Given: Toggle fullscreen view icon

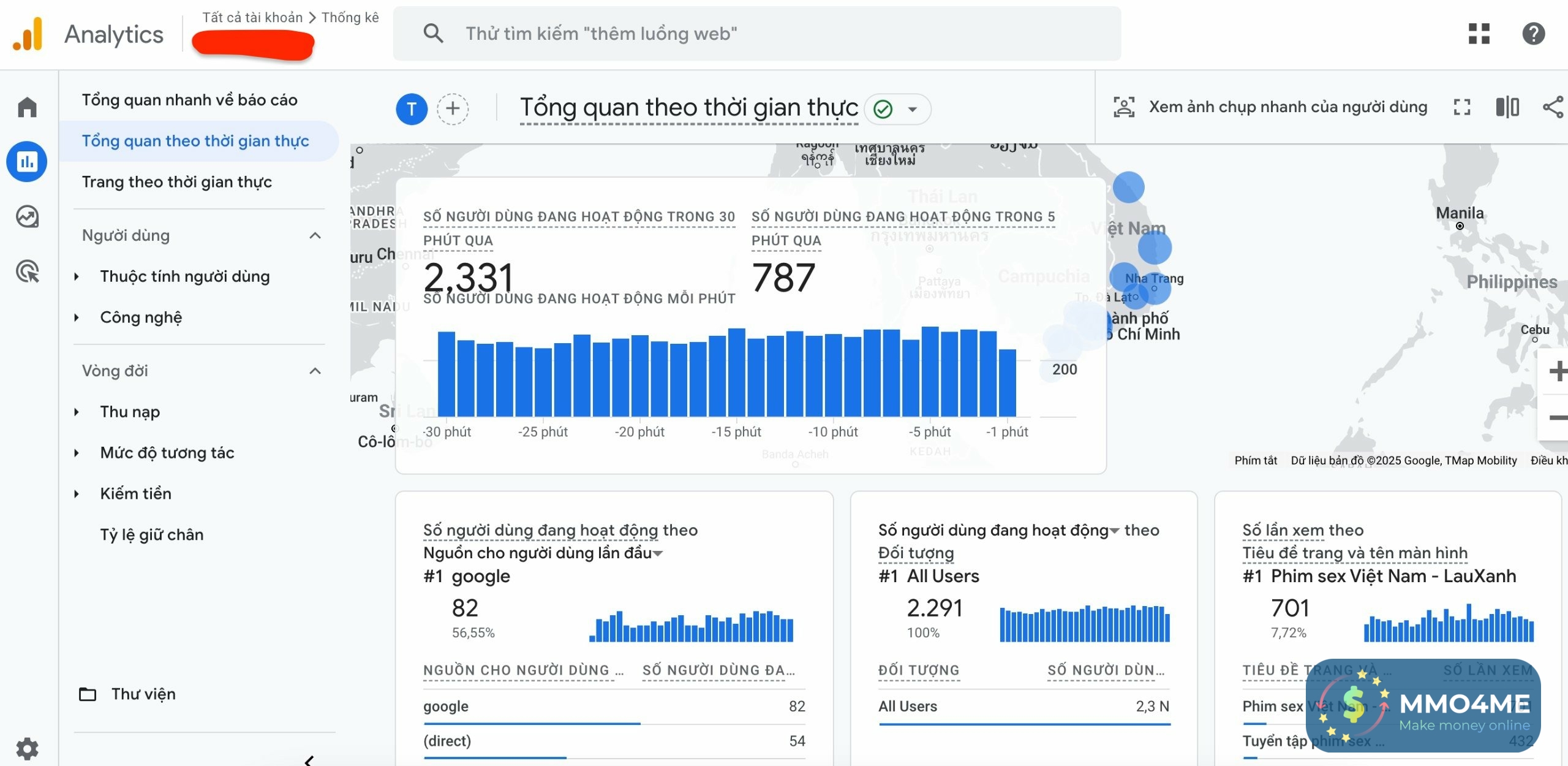Looking at the screenshot, I should (1462, 107).
